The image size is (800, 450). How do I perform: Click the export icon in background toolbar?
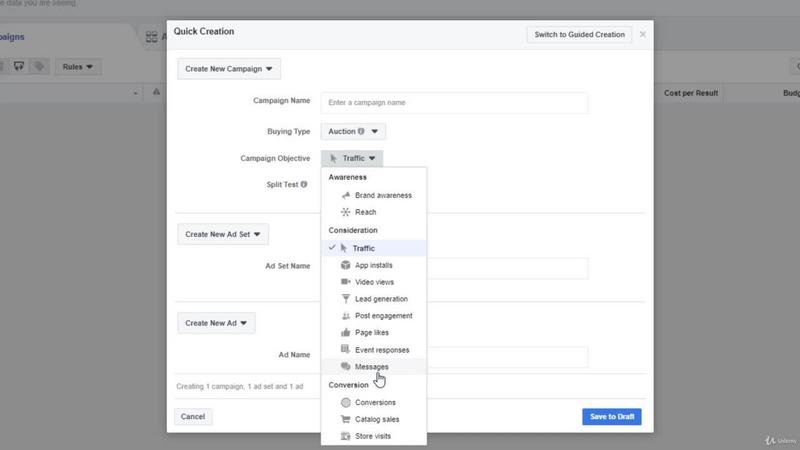19,66
